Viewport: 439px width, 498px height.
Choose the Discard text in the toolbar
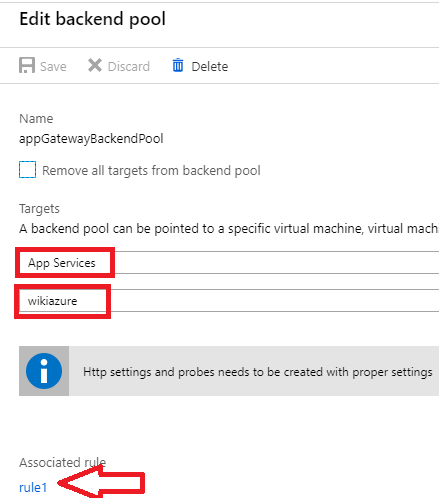[x=129, y=66]
